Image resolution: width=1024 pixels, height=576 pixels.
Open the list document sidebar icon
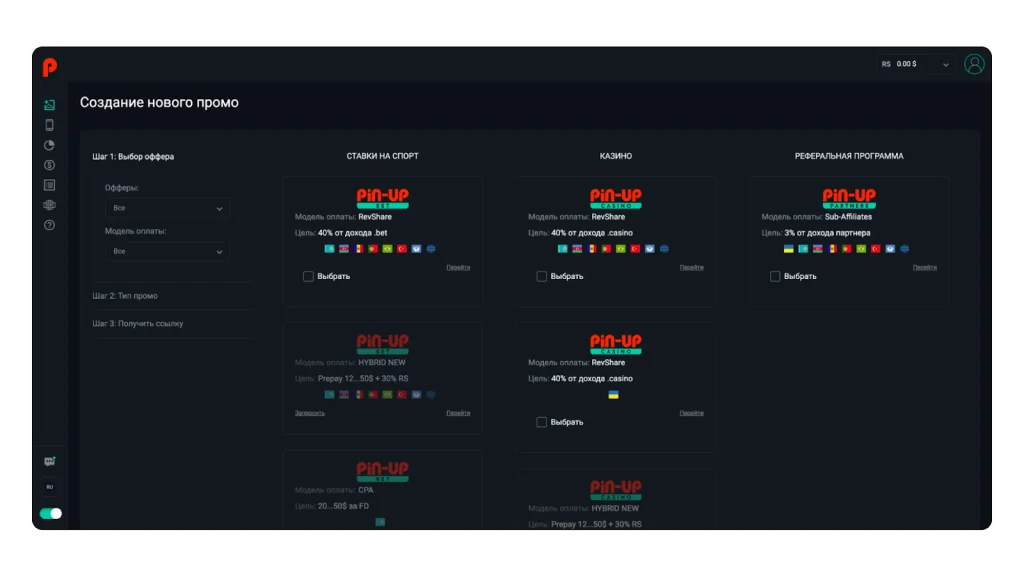click(x=50, y=185)
